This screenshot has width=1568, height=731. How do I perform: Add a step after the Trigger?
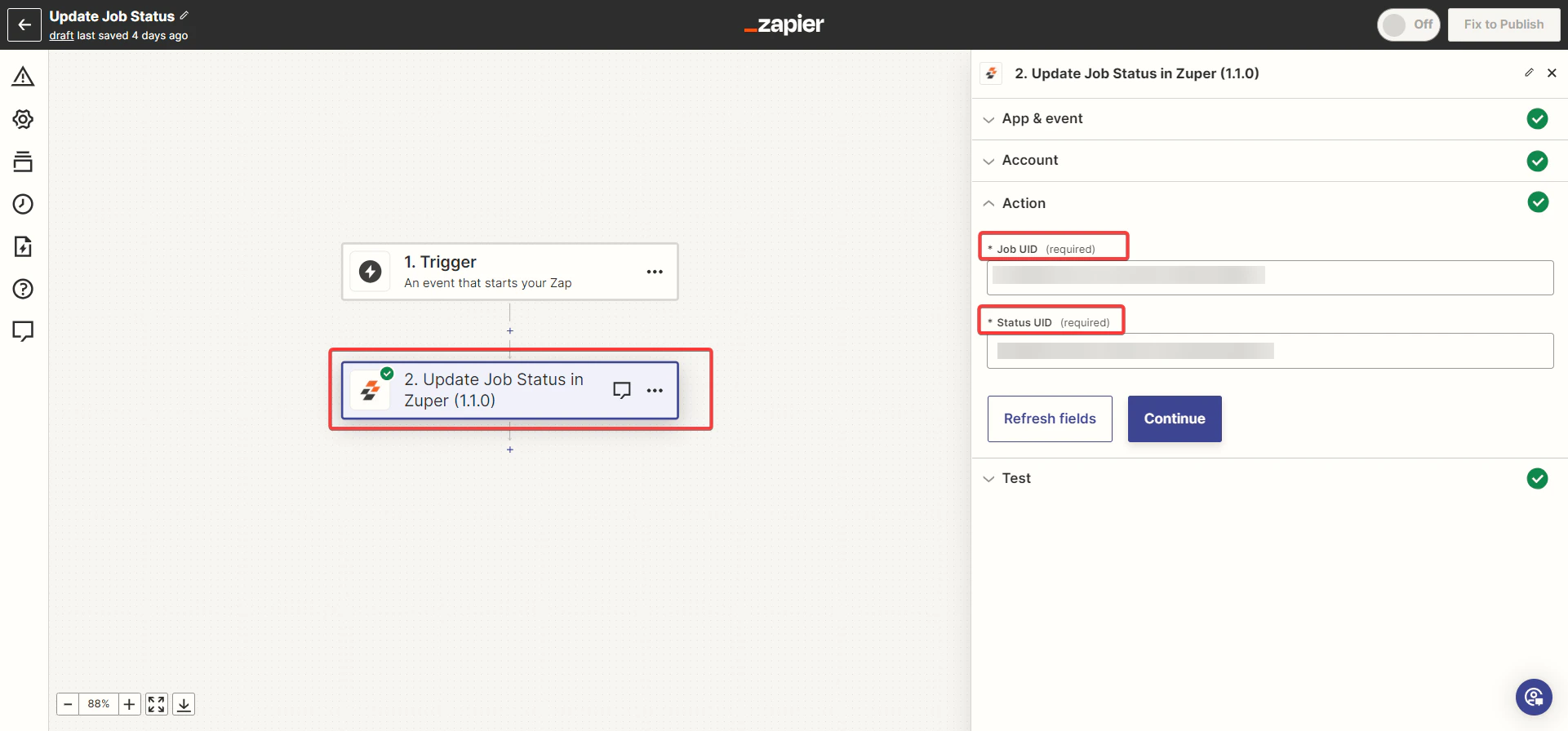coord(510,331)
